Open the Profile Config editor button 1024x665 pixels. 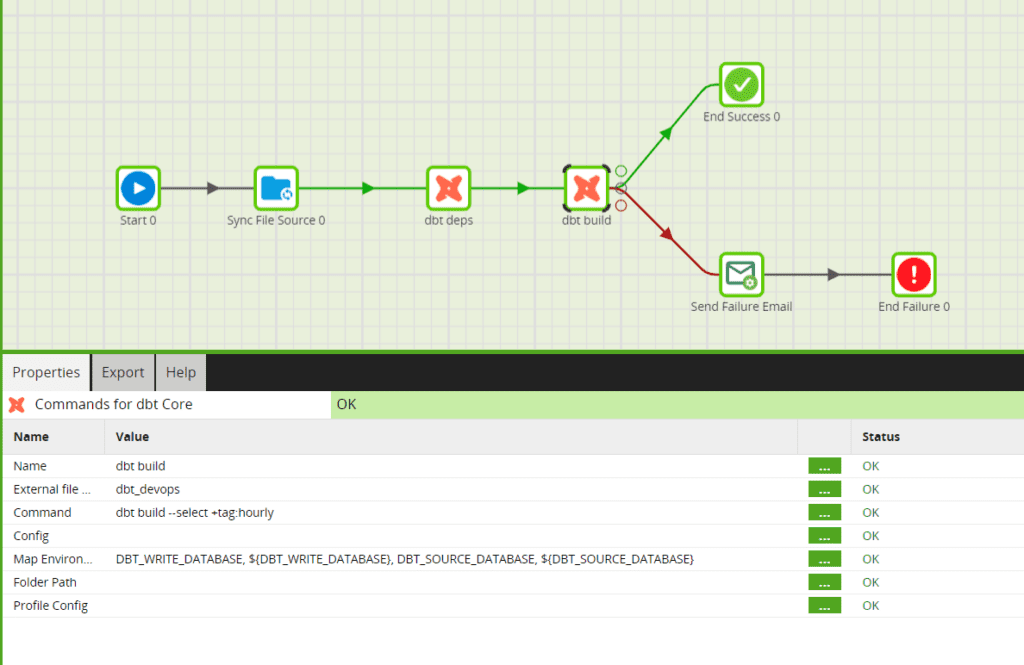coord(824,606)
